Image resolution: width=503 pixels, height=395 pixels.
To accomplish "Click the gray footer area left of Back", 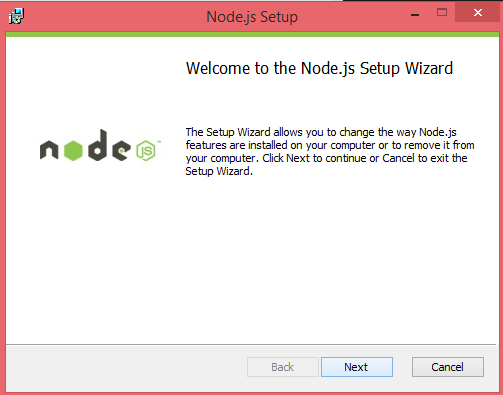I will click(x=127, y=368).
